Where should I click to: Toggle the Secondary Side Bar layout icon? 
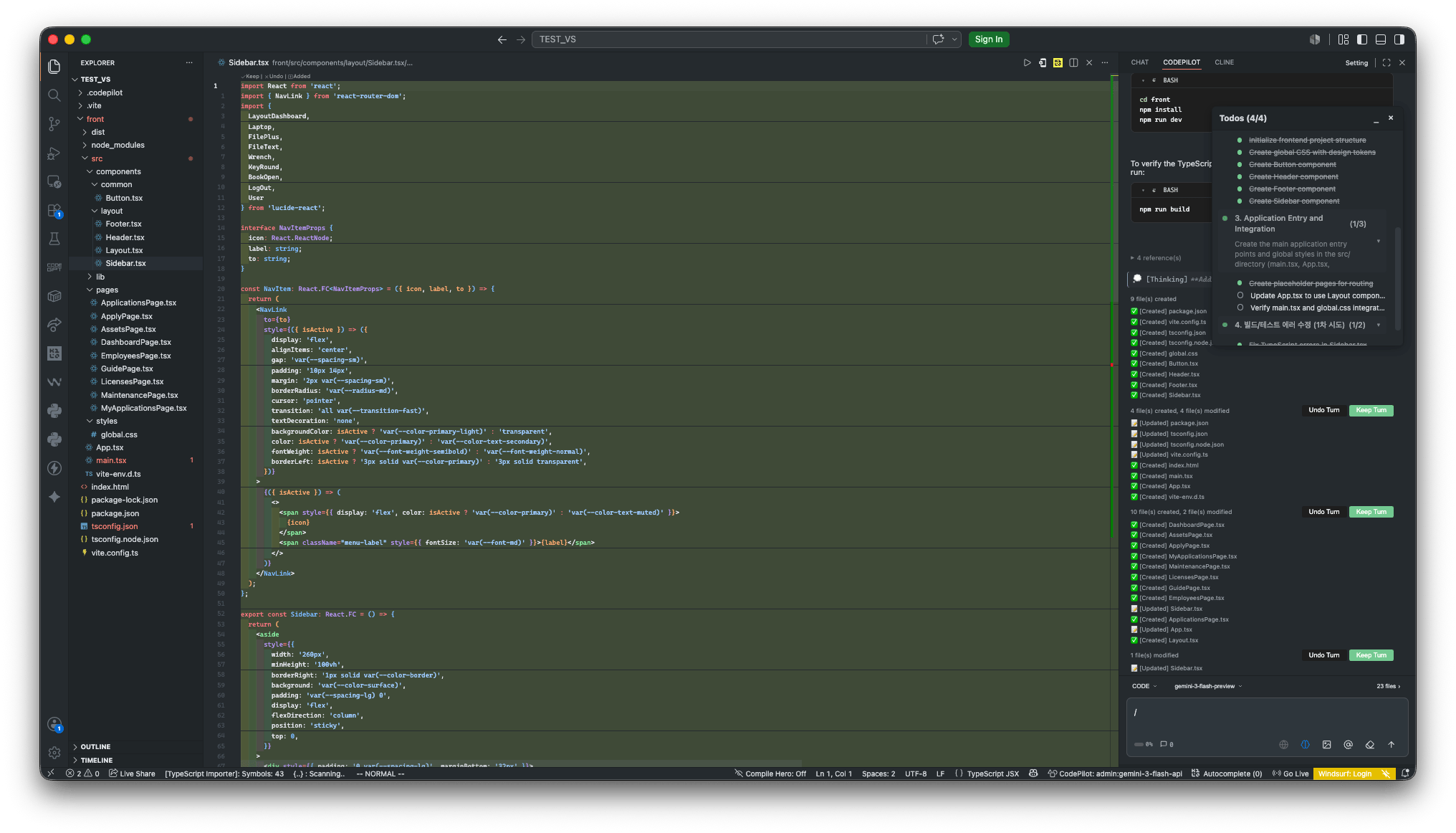coord(1399,39)
